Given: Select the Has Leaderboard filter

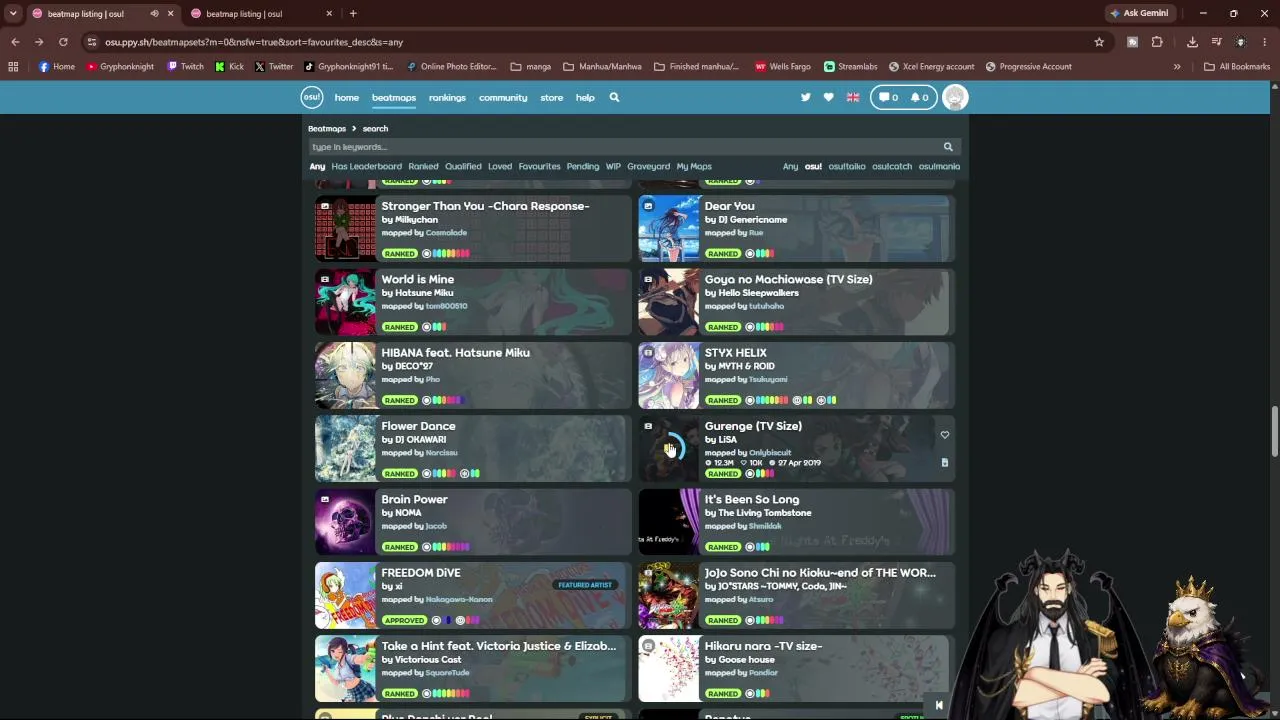Looking at the screenshot, I should 367,166.
